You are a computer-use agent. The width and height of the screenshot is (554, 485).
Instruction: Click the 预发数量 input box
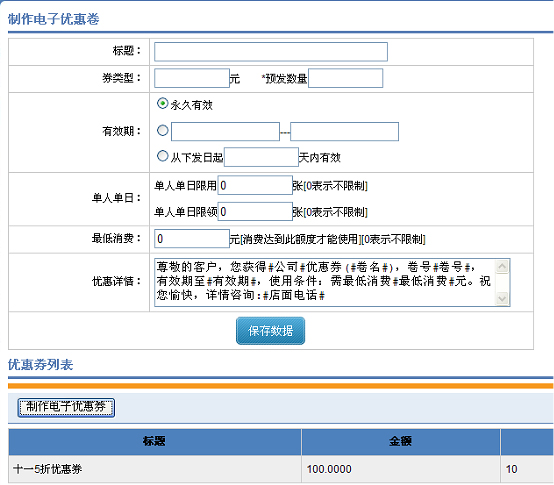tap(345, 78)
